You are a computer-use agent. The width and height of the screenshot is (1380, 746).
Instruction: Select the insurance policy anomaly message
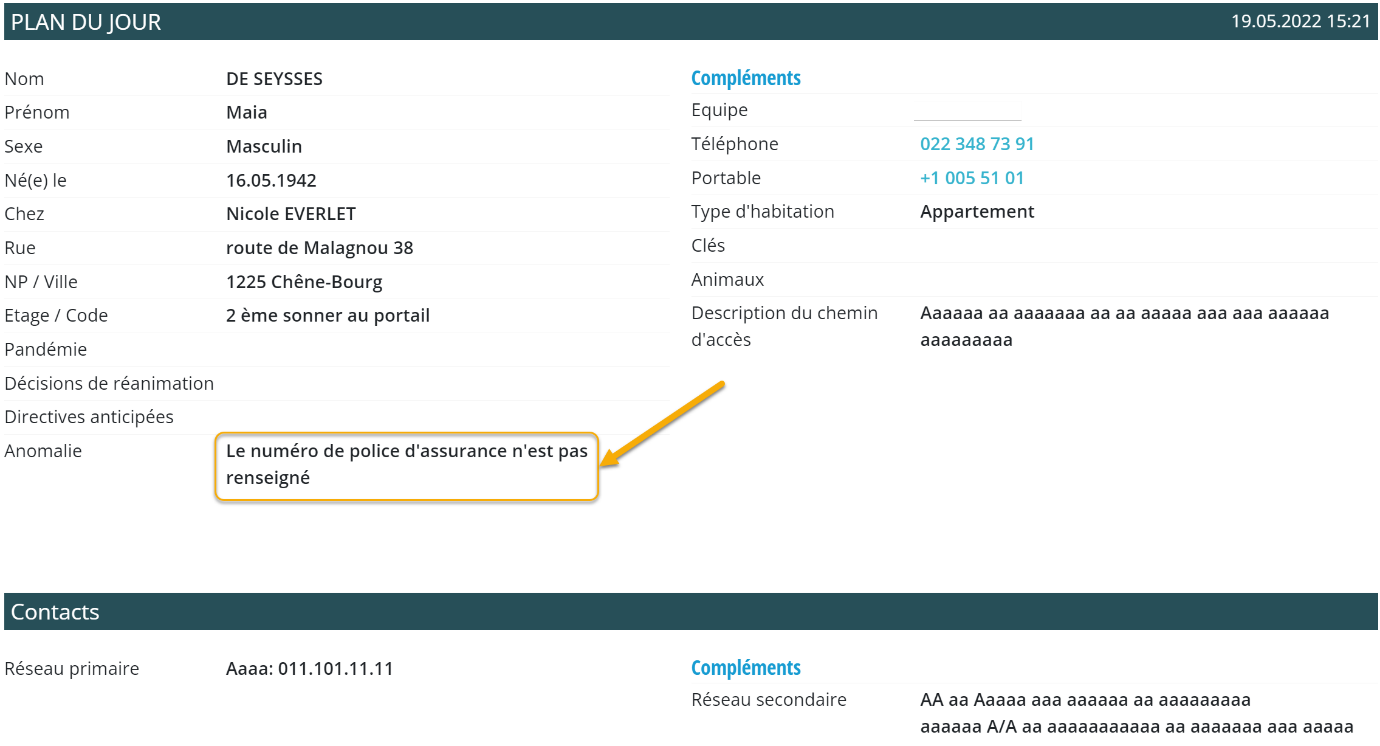(x=406, y=465)
